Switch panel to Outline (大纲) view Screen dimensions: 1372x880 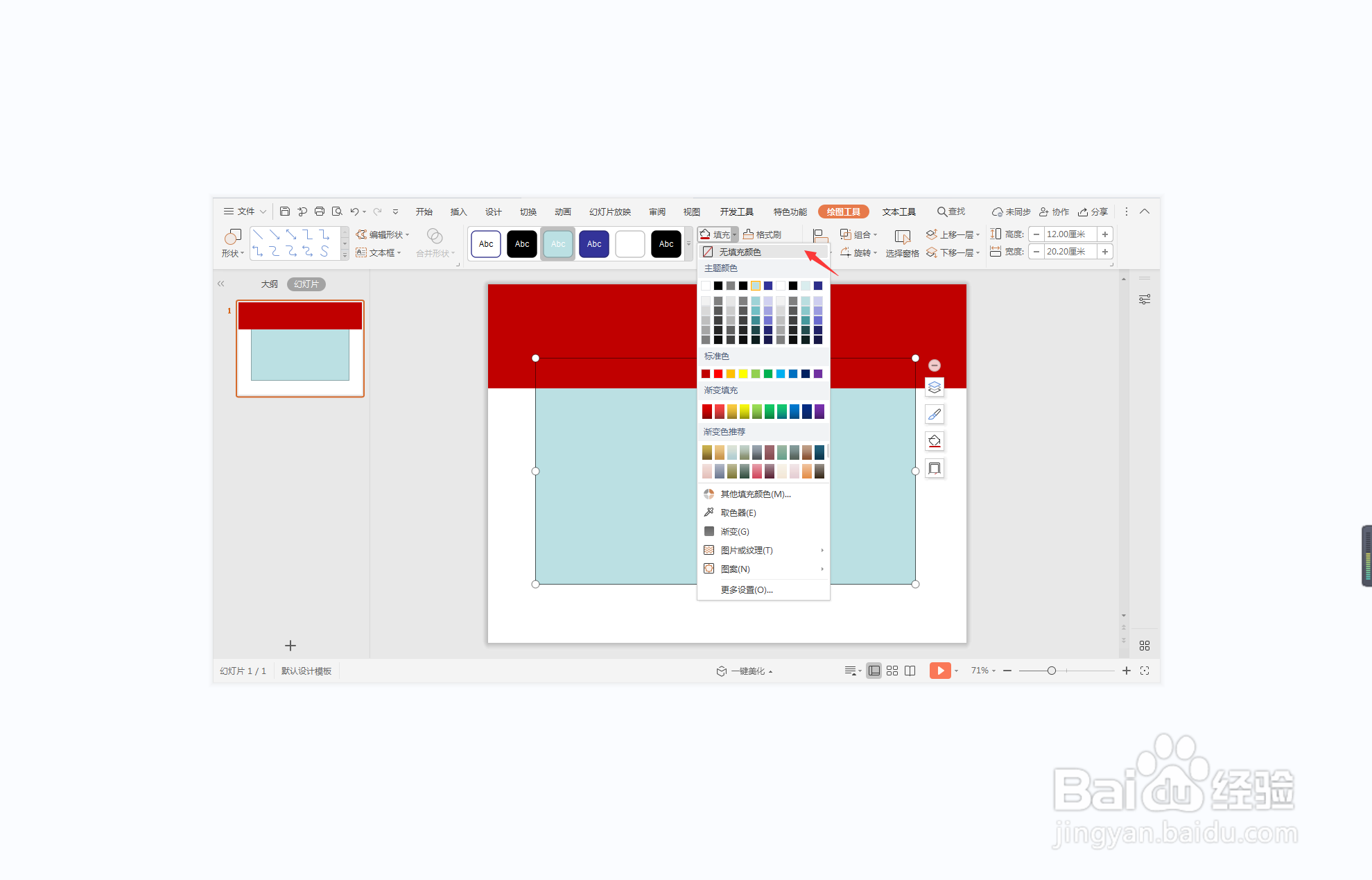tap(269, 284)
